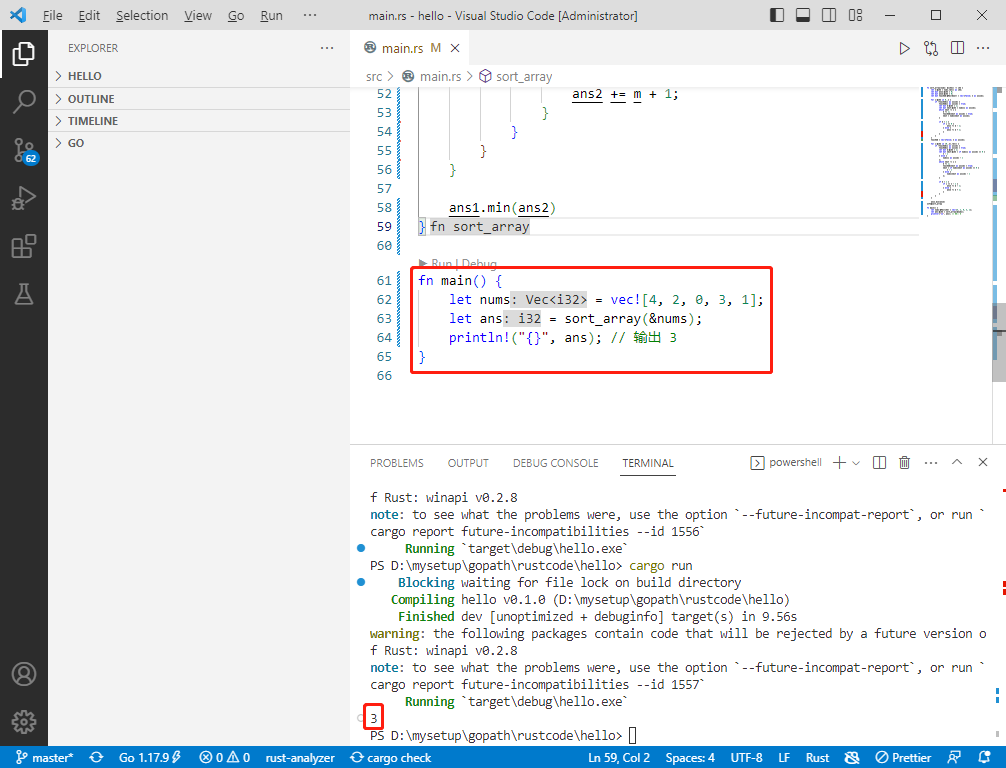Switch to the DEBUG CONSOLE tab
This screenshot has height=768, width=1006.
coord(556,463)
